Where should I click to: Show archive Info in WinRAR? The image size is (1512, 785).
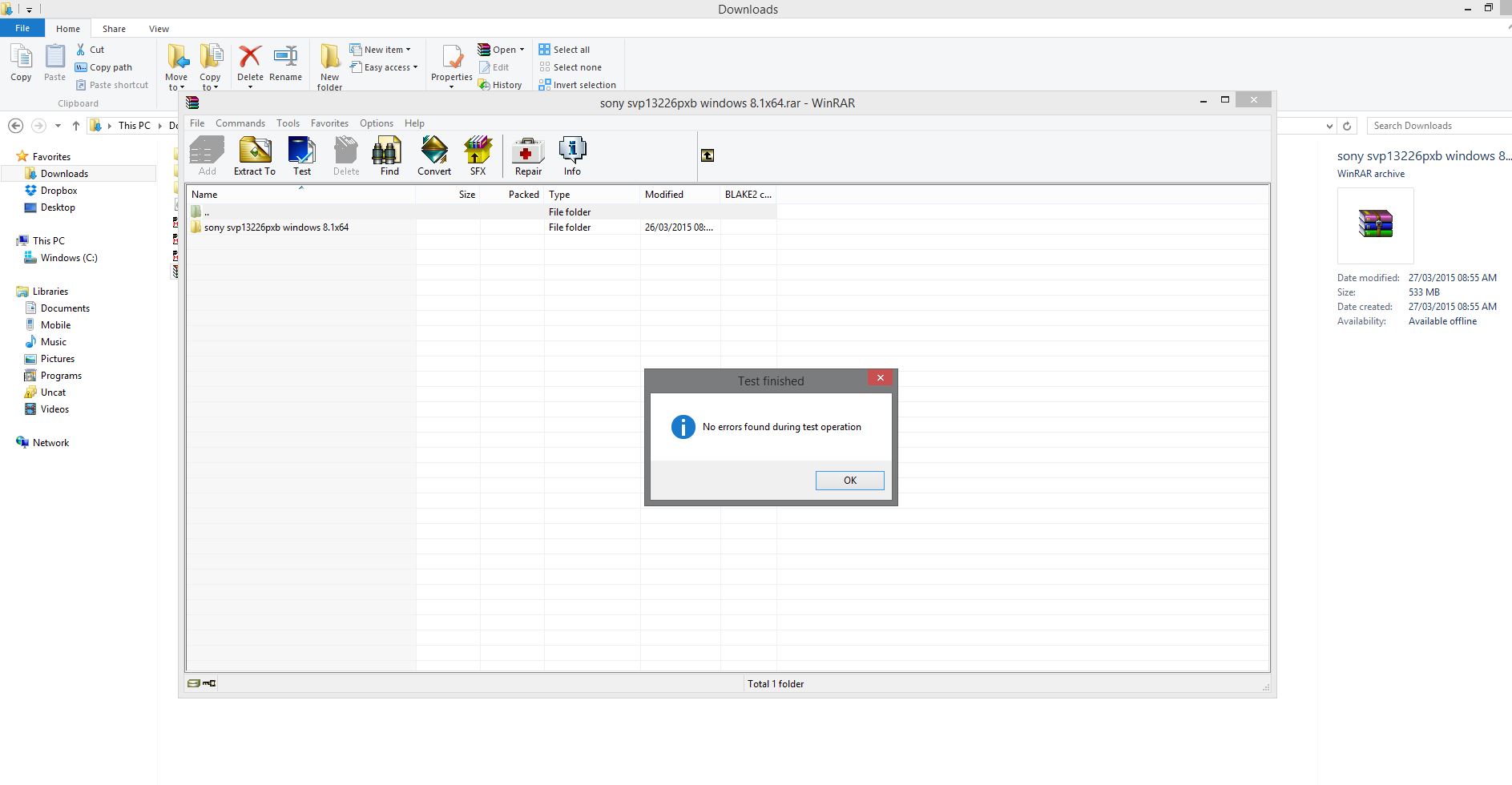[572, 156]
